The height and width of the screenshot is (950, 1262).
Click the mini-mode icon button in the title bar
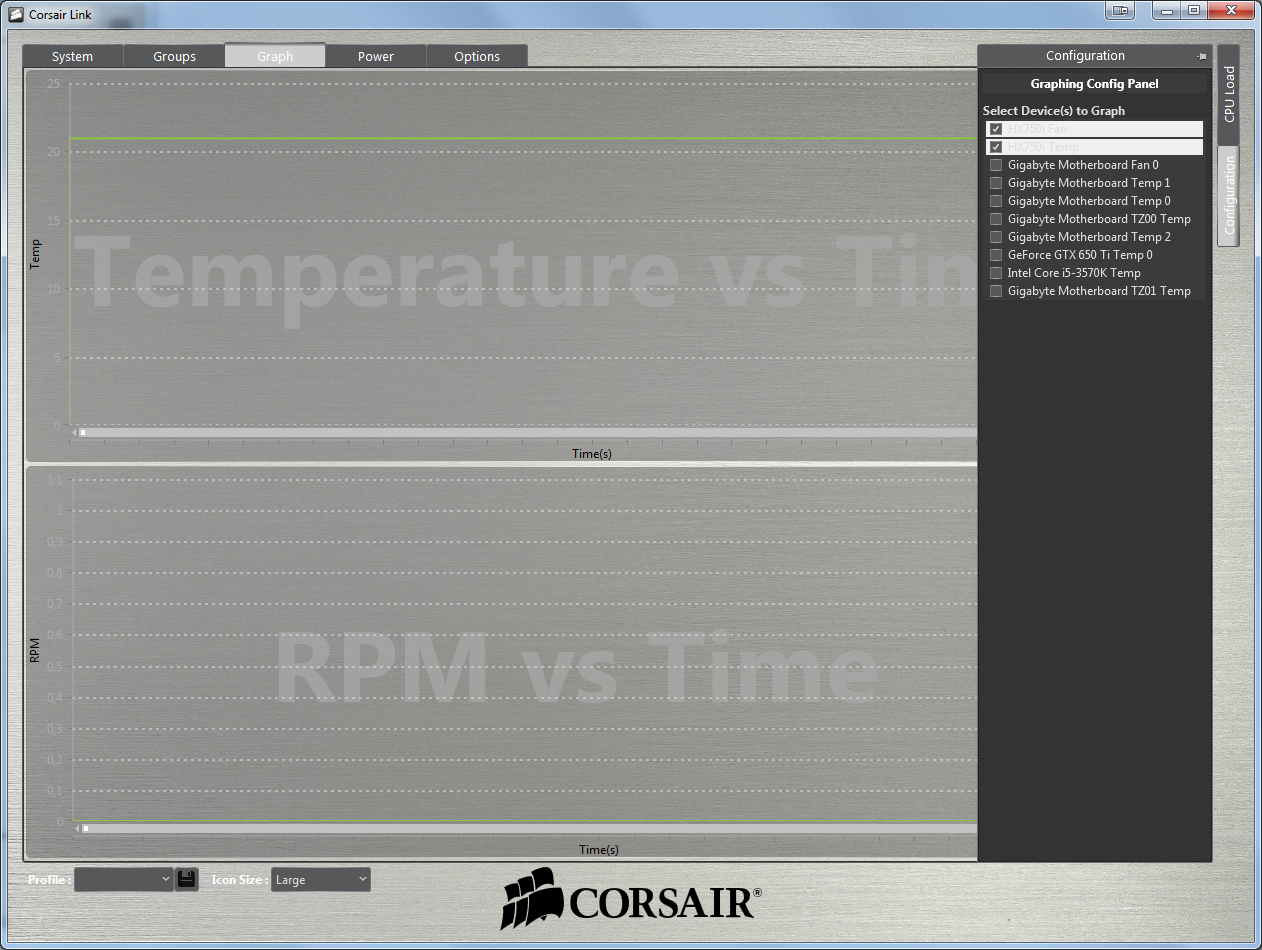tap(1120, 10)
